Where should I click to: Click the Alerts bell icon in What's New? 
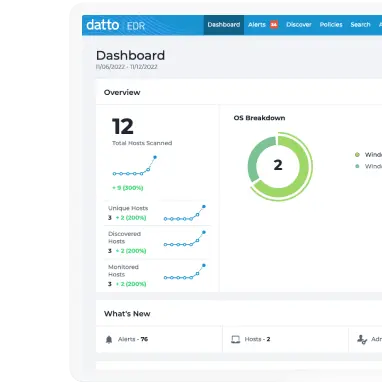coord(109,339)
